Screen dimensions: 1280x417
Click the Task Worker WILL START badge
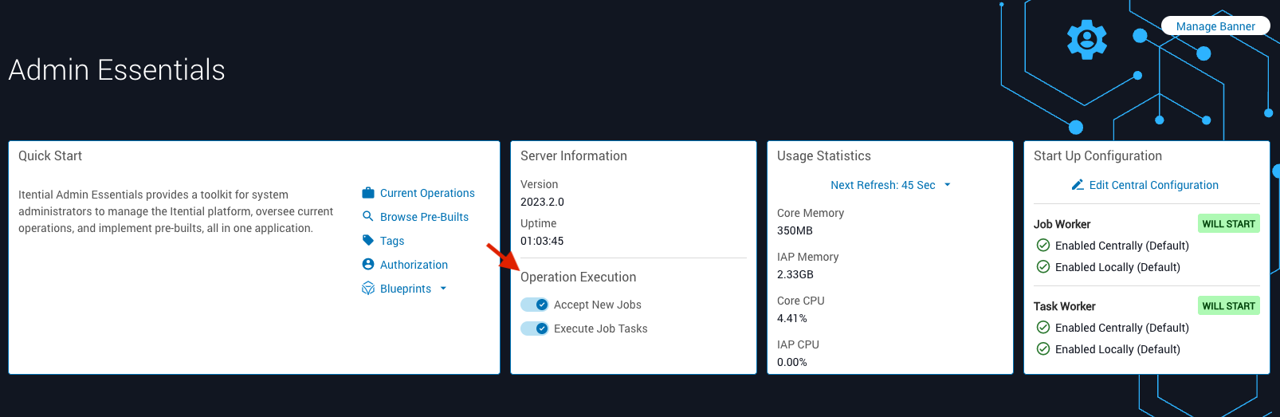pos(1229,306)
